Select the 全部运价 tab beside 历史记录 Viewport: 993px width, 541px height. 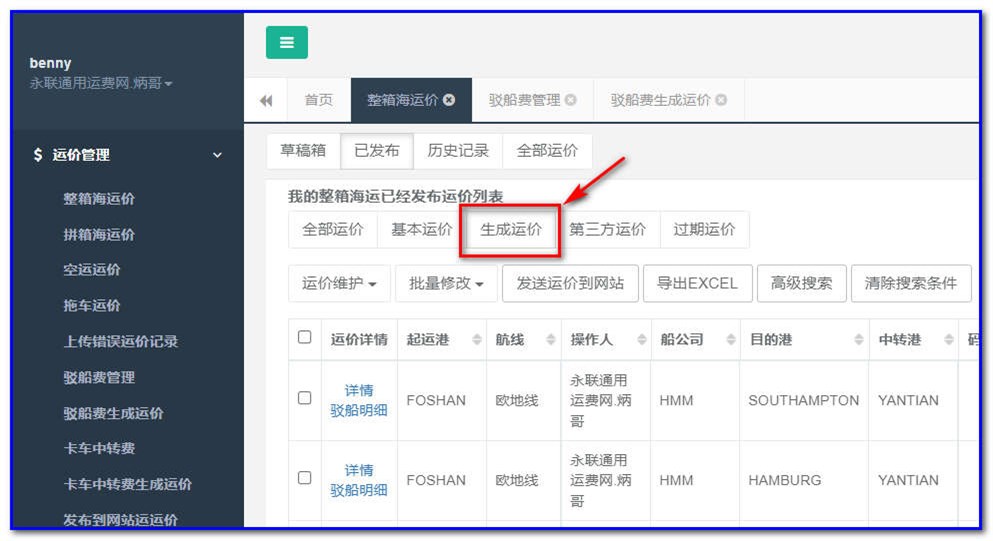547,151
